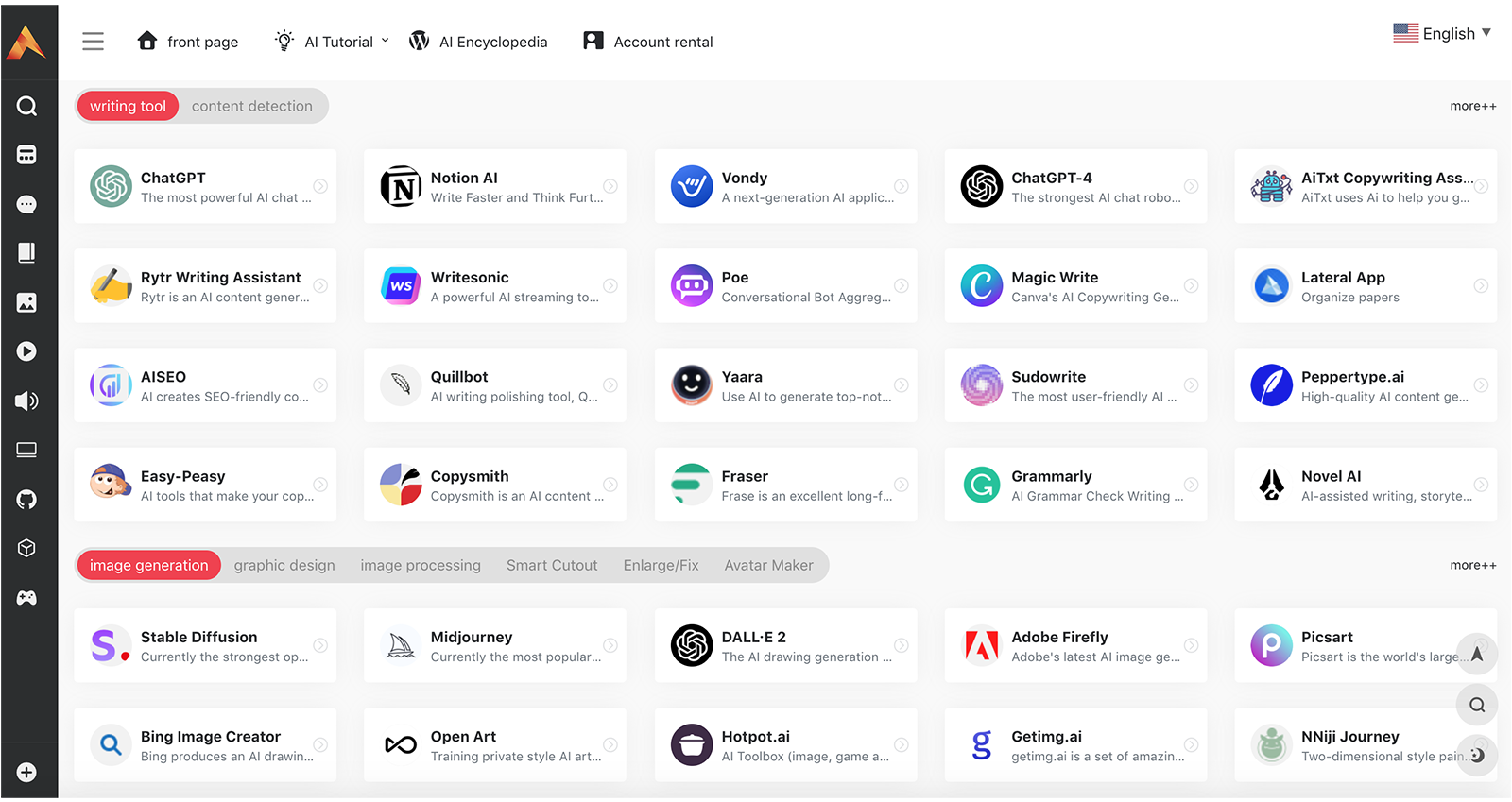Go to the front page
Screen dimensions: 1512x802
187,42
